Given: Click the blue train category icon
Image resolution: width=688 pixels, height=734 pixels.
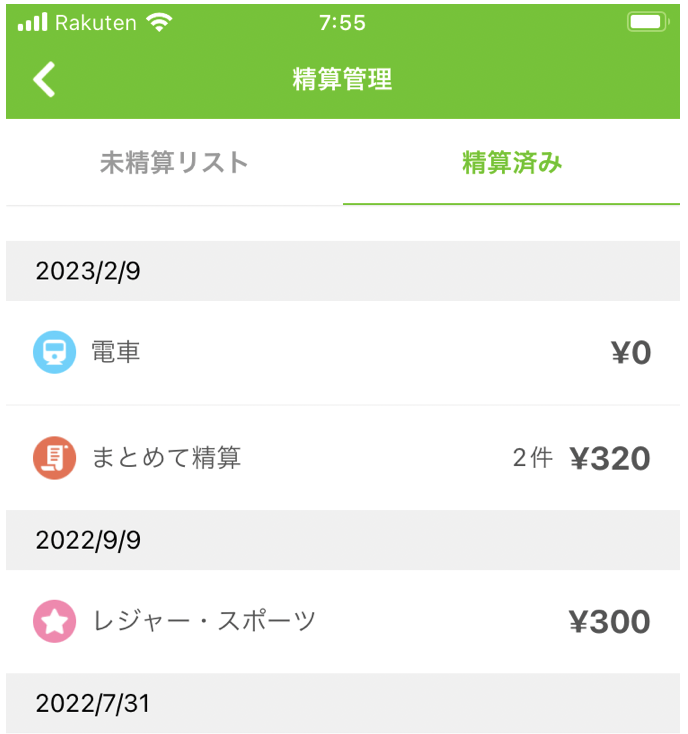Looking at the screenshot, I should click(54, 352).
